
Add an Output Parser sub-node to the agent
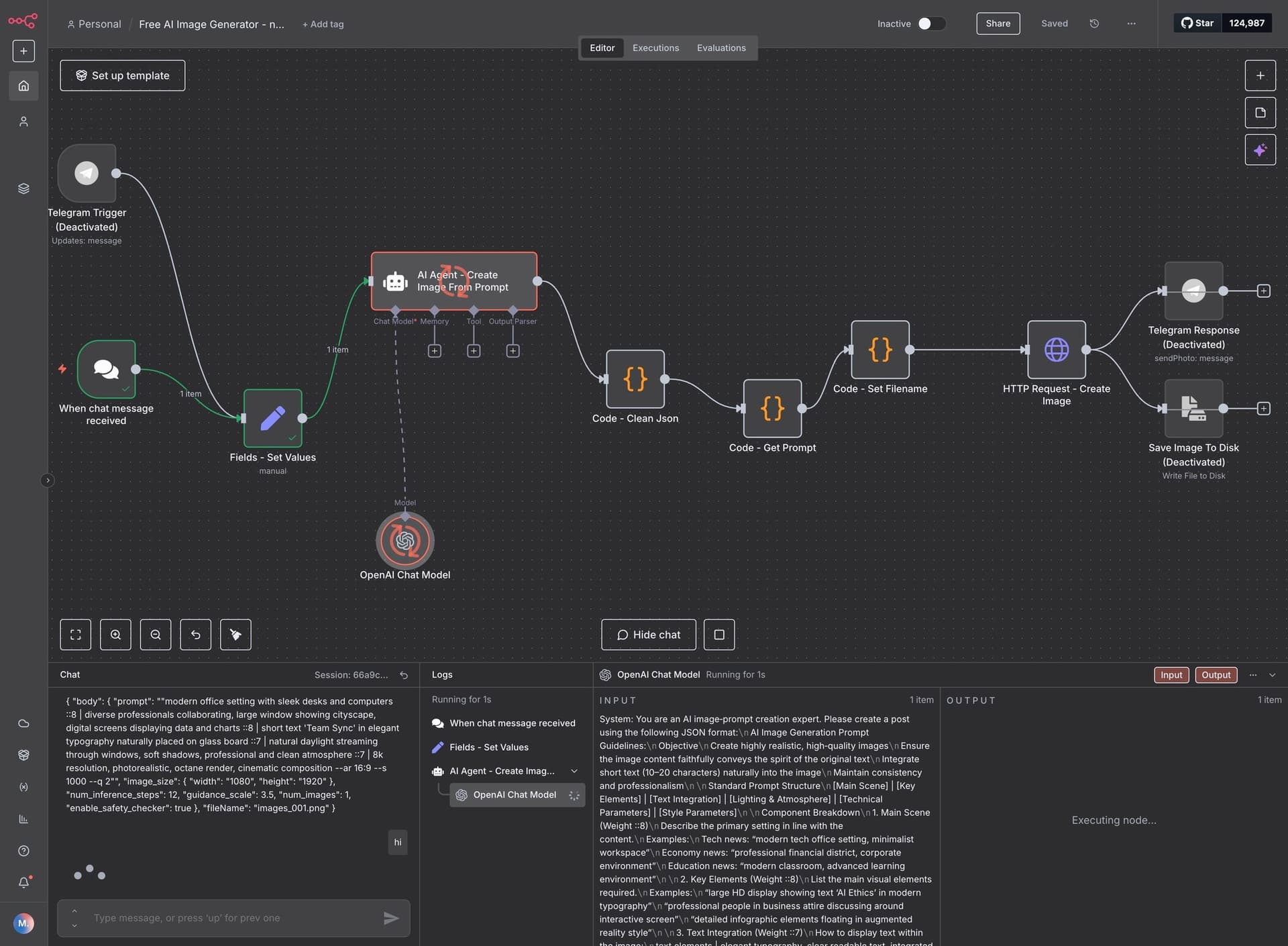513,351
